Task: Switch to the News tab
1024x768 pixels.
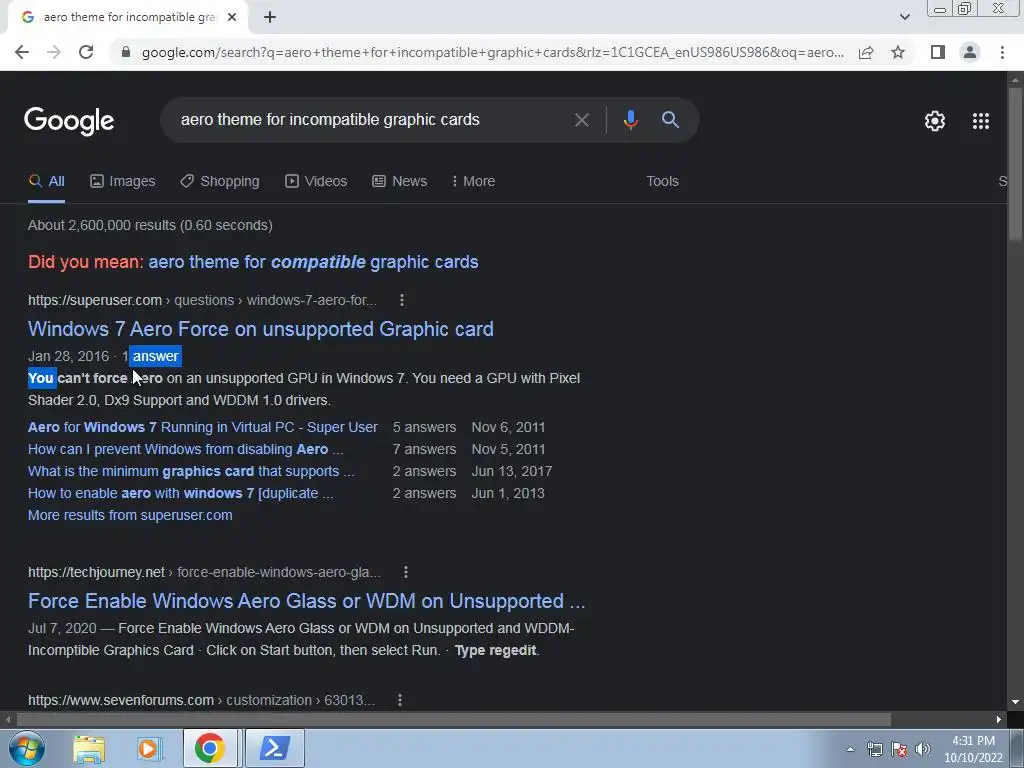Action: point(400,182)
